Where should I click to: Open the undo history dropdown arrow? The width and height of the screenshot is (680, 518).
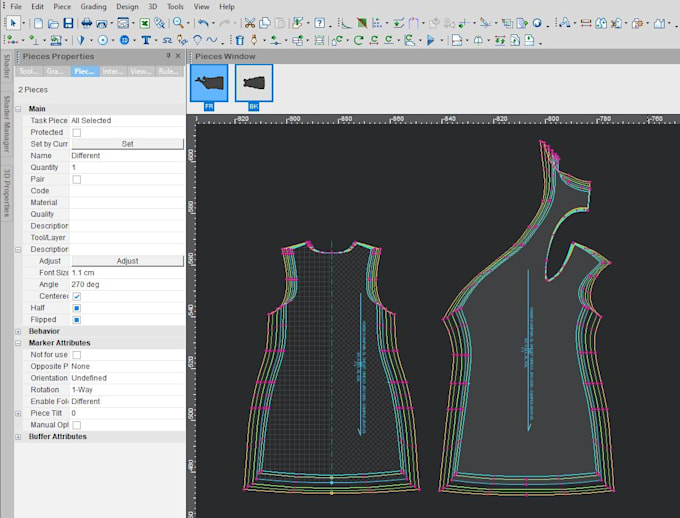(x=212, y=23)
